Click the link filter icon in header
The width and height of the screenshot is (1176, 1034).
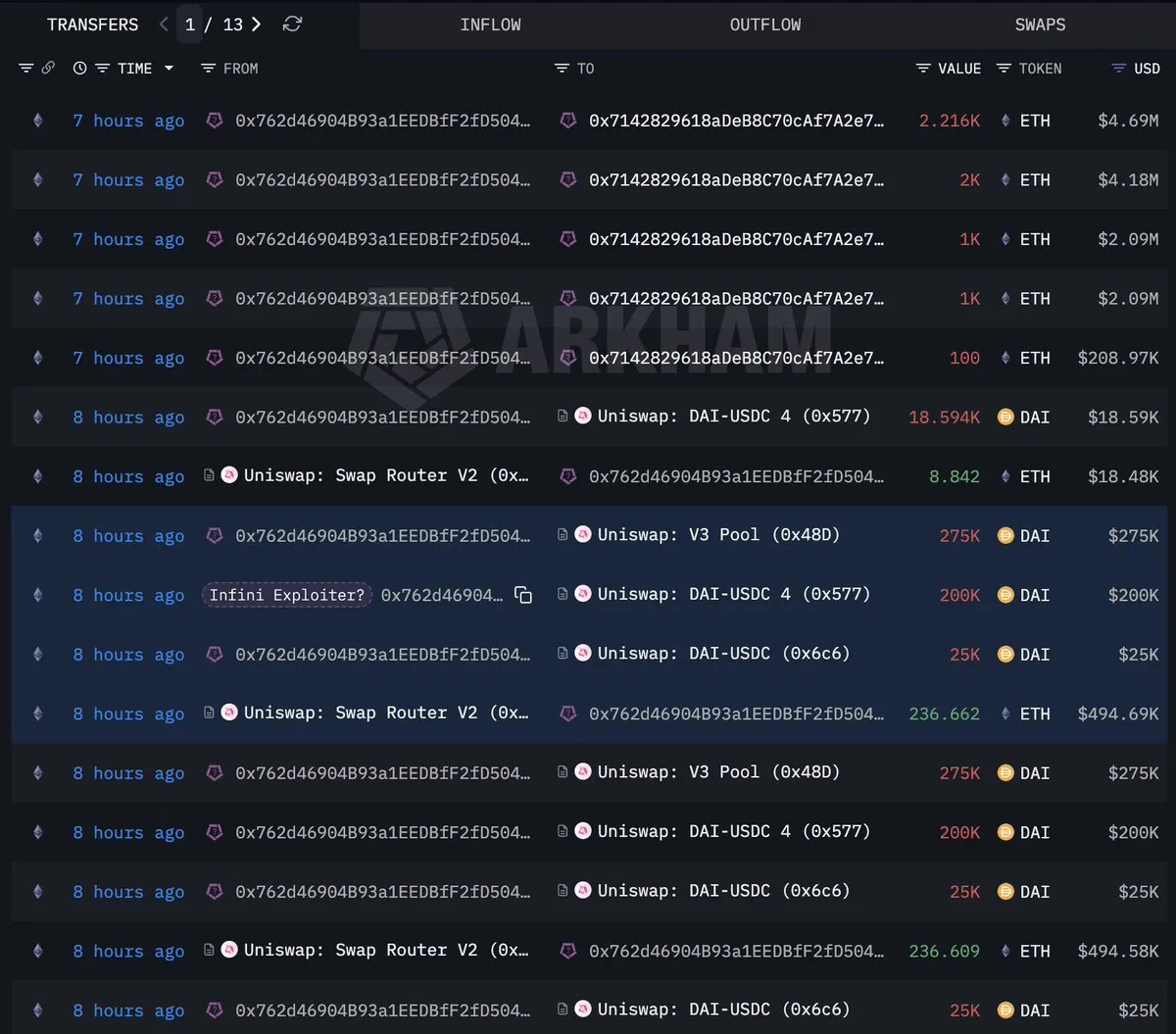click(x=48, y=69)
